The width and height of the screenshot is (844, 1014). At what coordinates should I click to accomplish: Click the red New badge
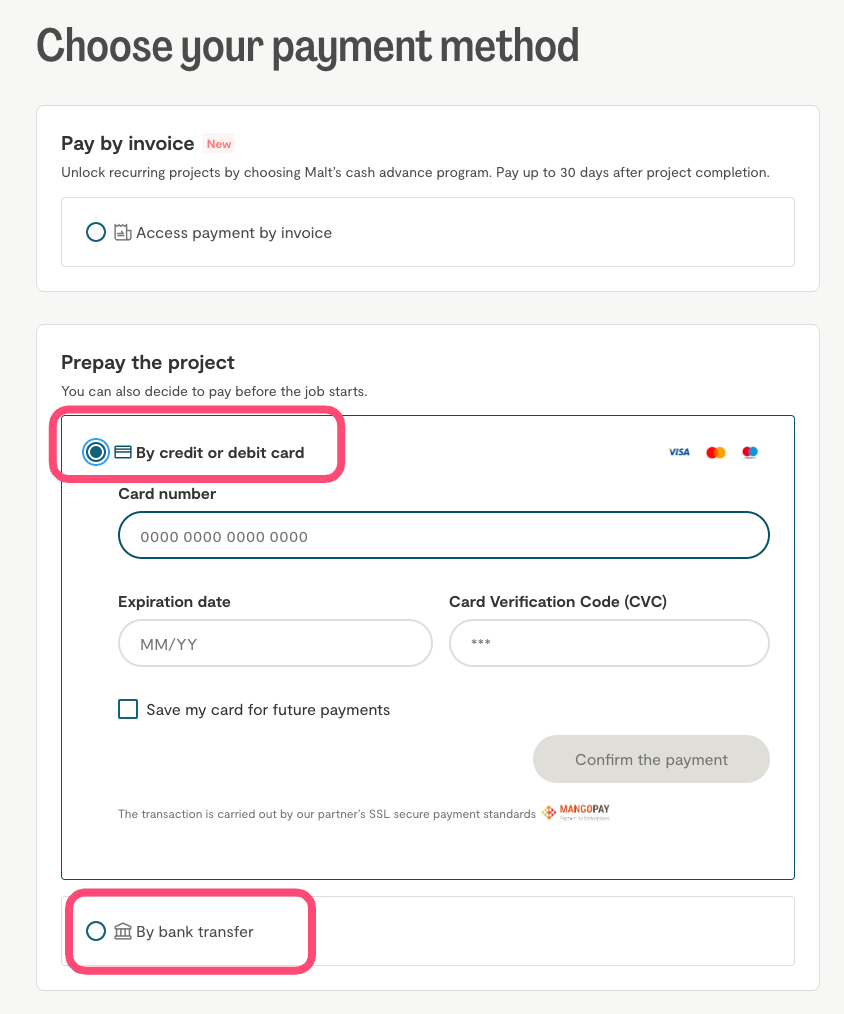[219, 144]
